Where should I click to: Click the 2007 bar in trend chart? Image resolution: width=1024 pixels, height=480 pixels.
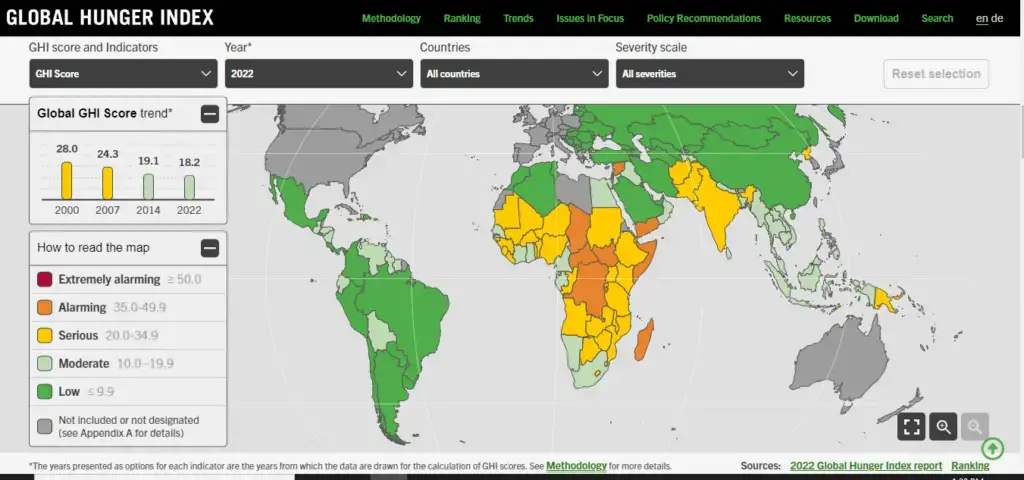[x=107, y=184]
